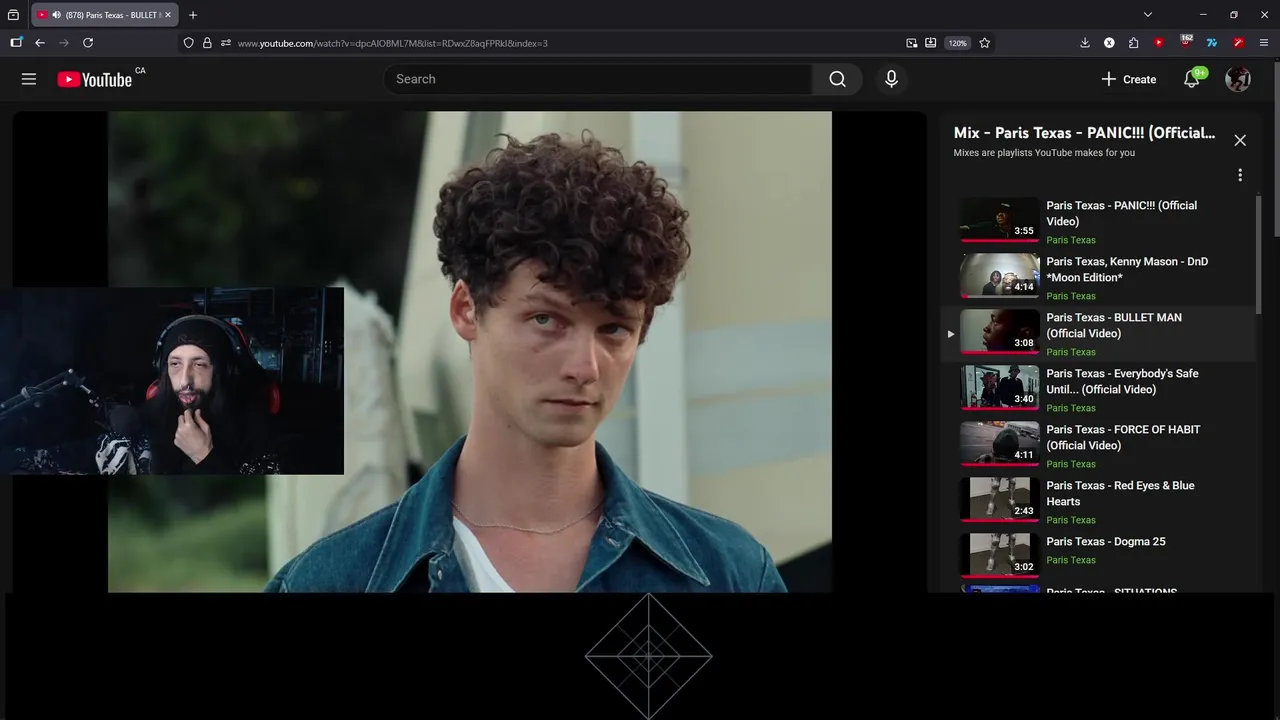Focus the YouTube Search field
This screenshot has width=1280, height=720.
(x=598, y=79)
